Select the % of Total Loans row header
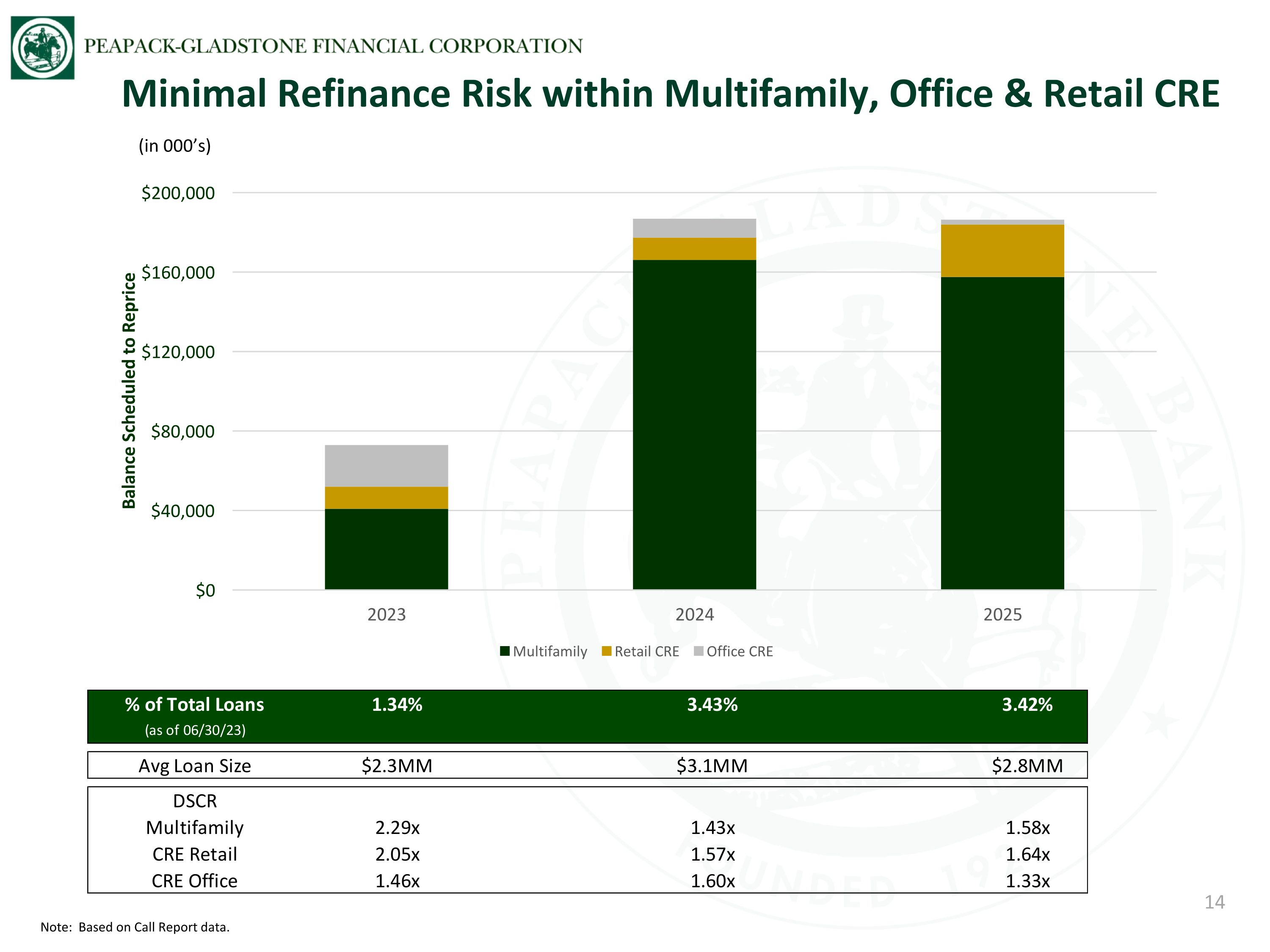The height and width of the screenshot is (952, 1270). pos(195,715)
